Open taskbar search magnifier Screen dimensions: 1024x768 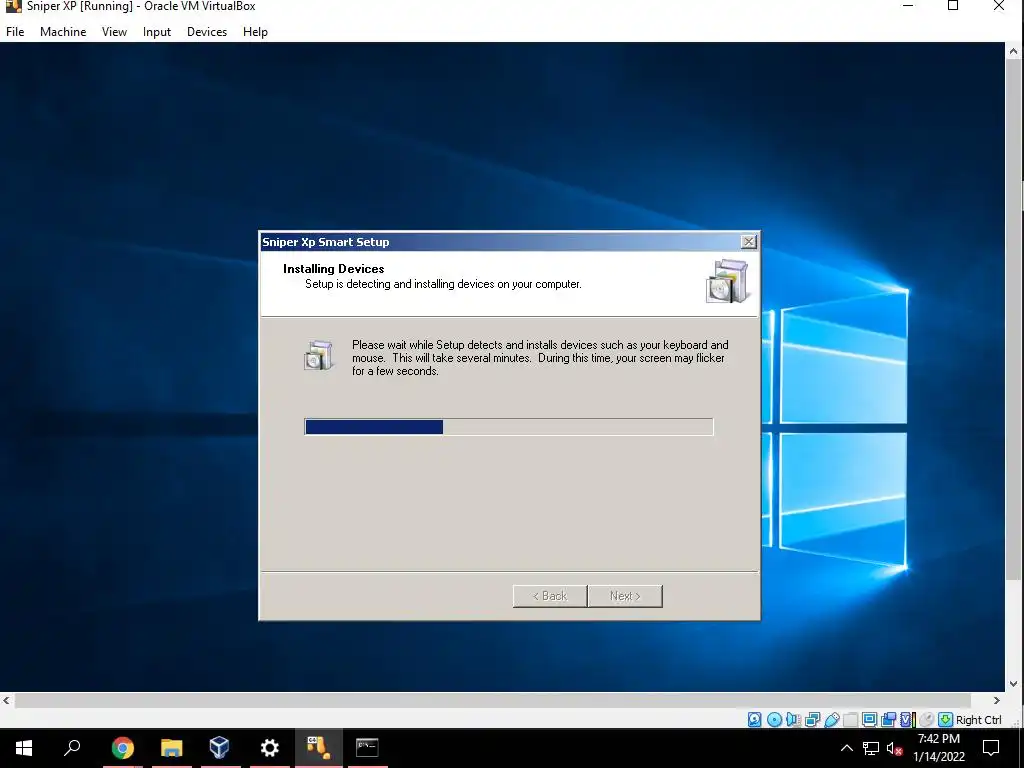[72, 747]
